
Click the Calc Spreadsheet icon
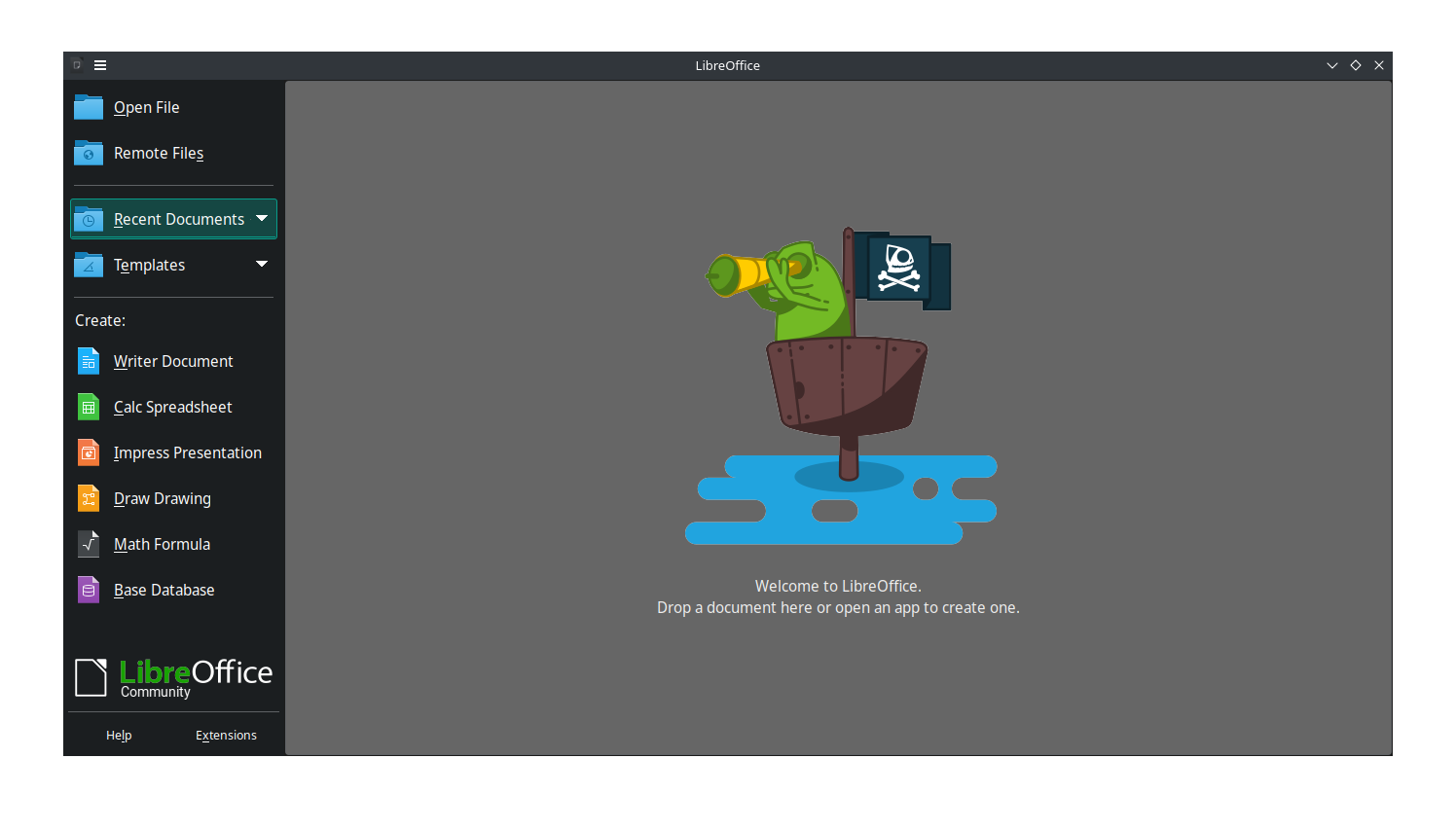click(x=89, y=407)
